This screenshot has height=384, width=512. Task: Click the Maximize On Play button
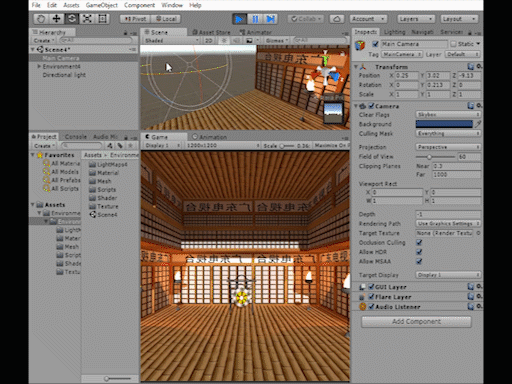[x=331, y=146]
